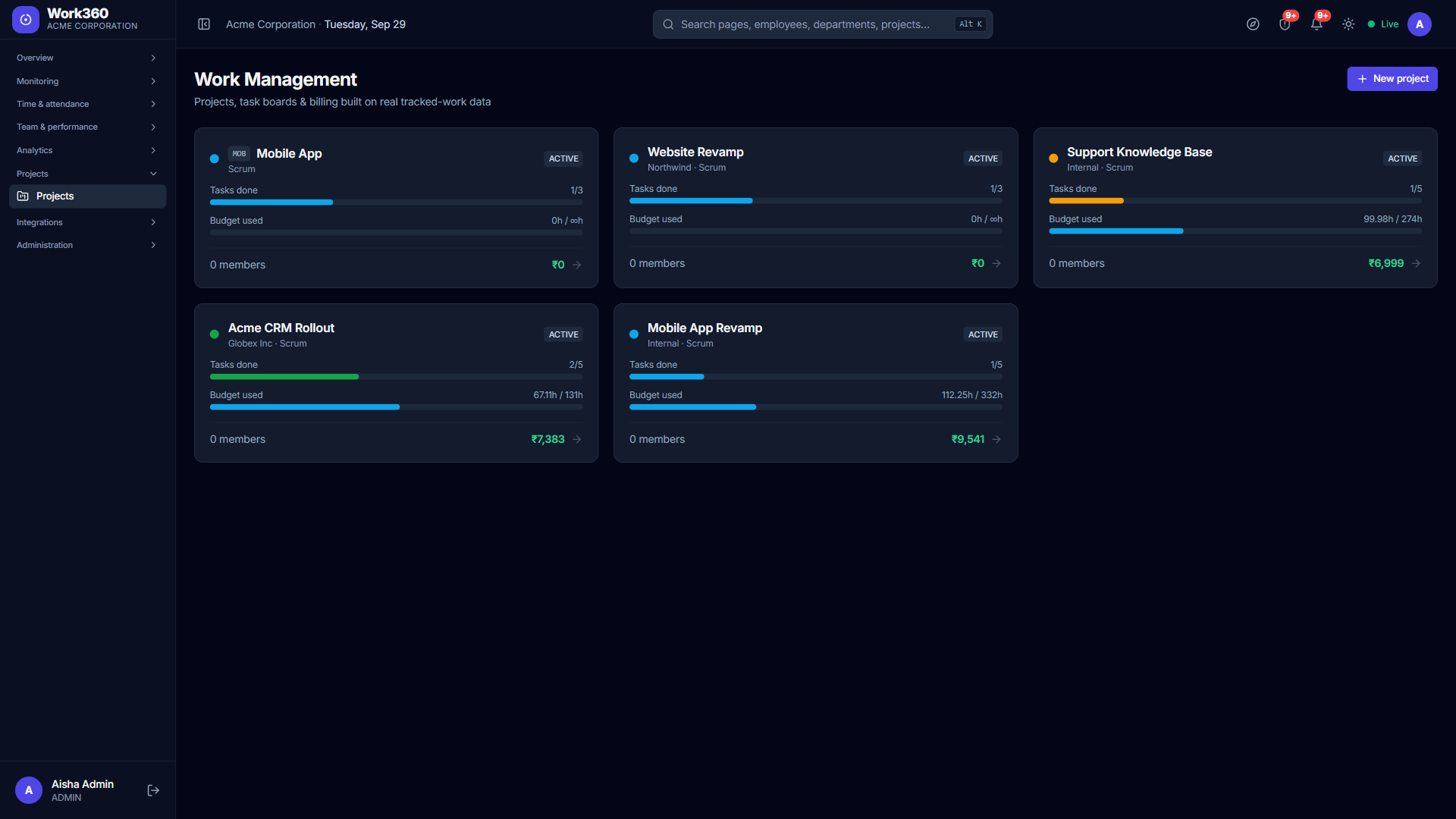The image size is (1456, 819).
Task: Open the Support Knowledge Base title
Action: (x=1139, y=152)
